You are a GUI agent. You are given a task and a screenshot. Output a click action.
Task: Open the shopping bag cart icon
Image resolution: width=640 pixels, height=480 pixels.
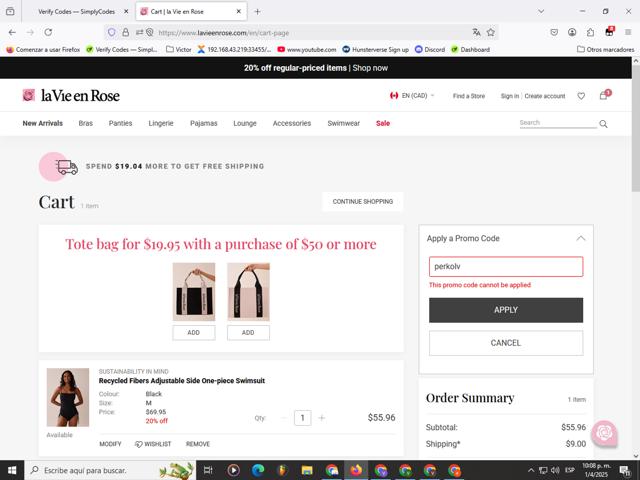604,96
